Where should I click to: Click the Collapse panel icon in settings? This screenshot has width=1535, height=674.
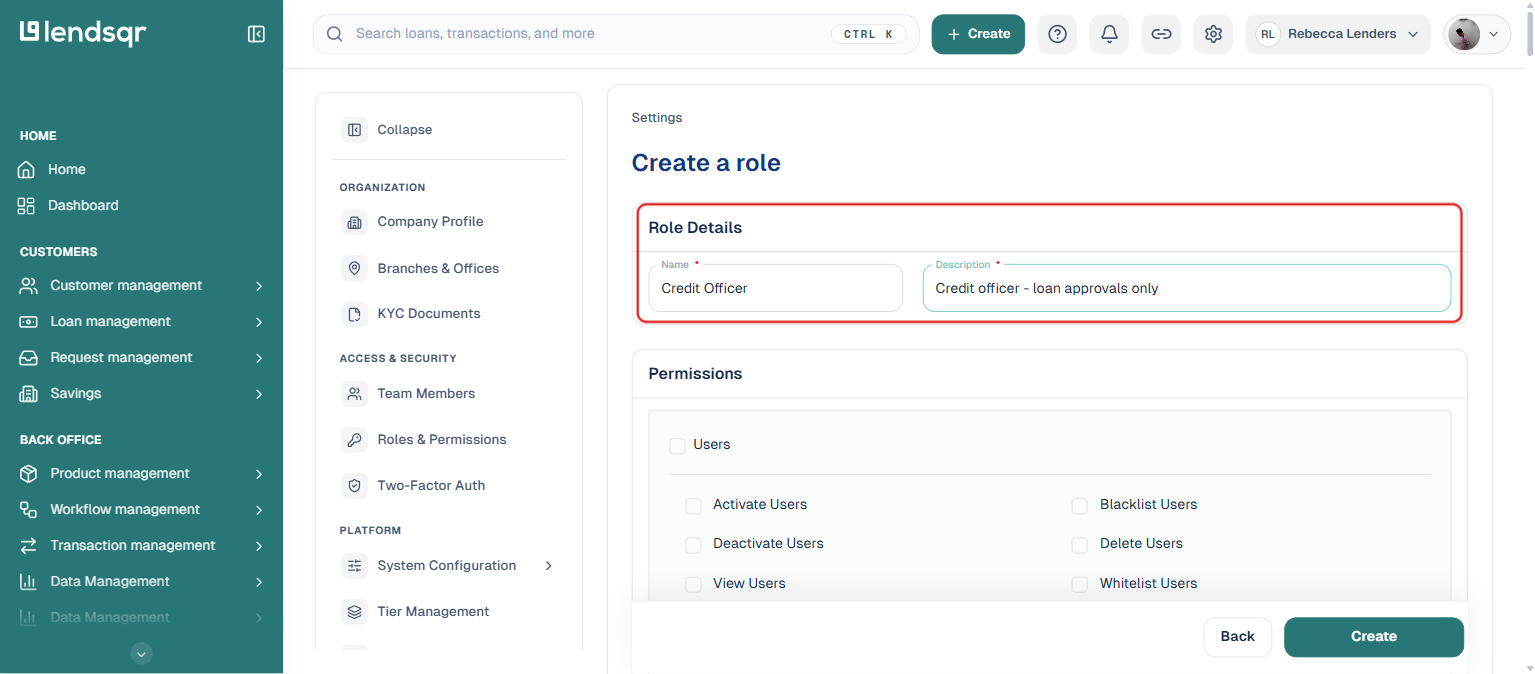(x=354, y=130)
